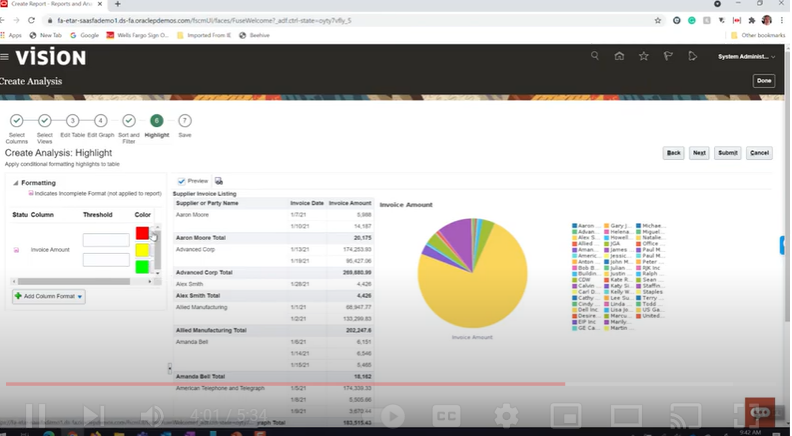
Task: Open video settings gear
Action: (x=506, y=416)
